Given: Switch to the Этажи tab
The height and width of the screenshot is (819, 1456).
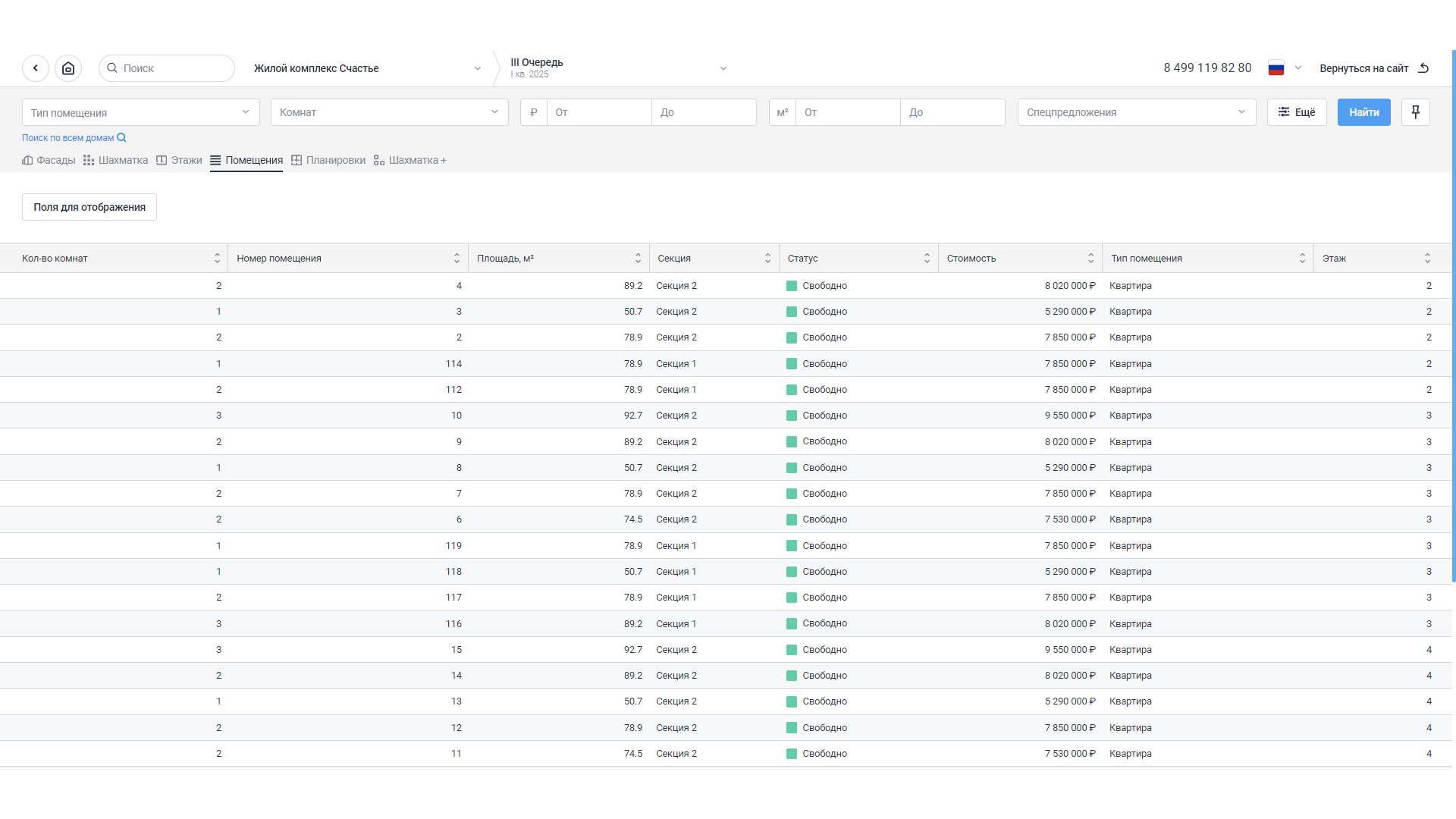Looking at the screenshot, I should [179, 160].
